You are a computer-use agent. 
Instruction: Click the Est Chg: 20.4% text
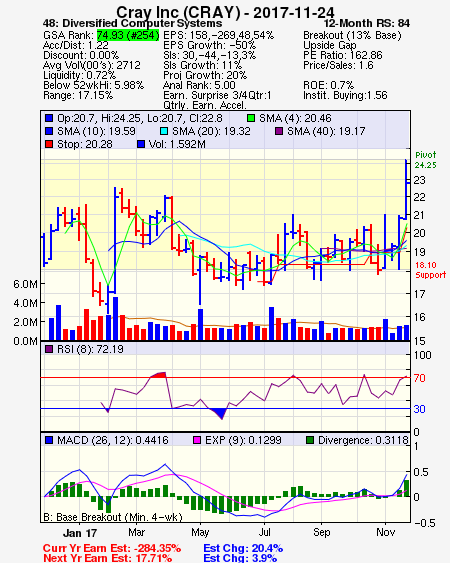243,549
